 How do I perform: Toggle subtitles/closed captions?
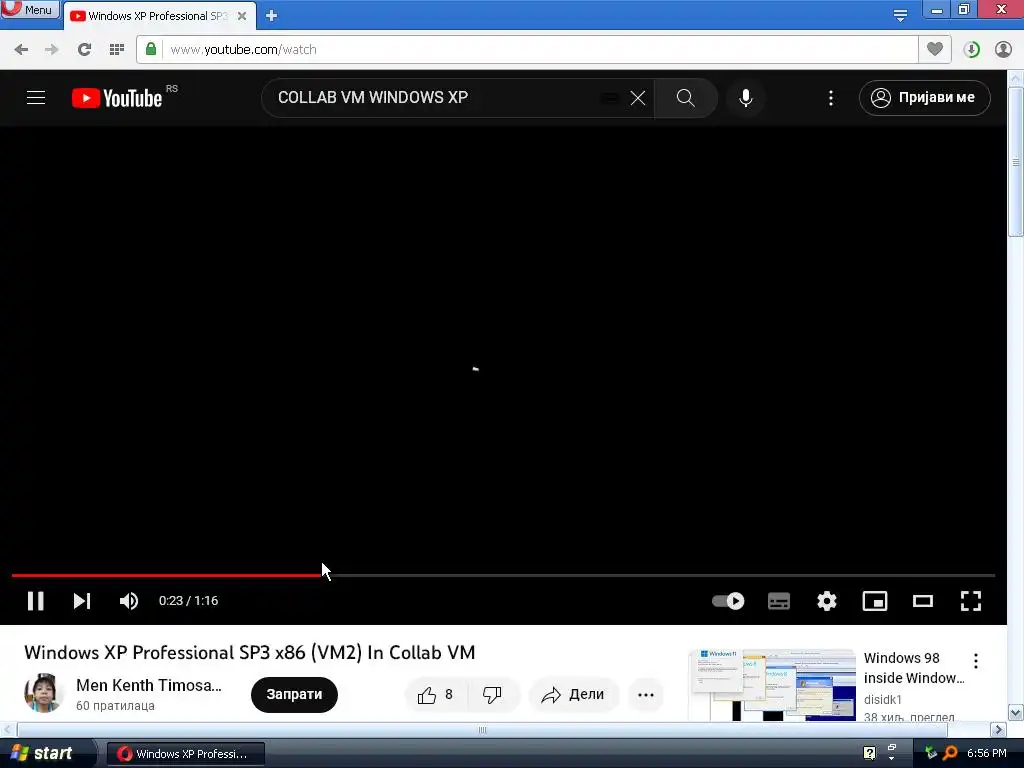(x=778, y=601)
